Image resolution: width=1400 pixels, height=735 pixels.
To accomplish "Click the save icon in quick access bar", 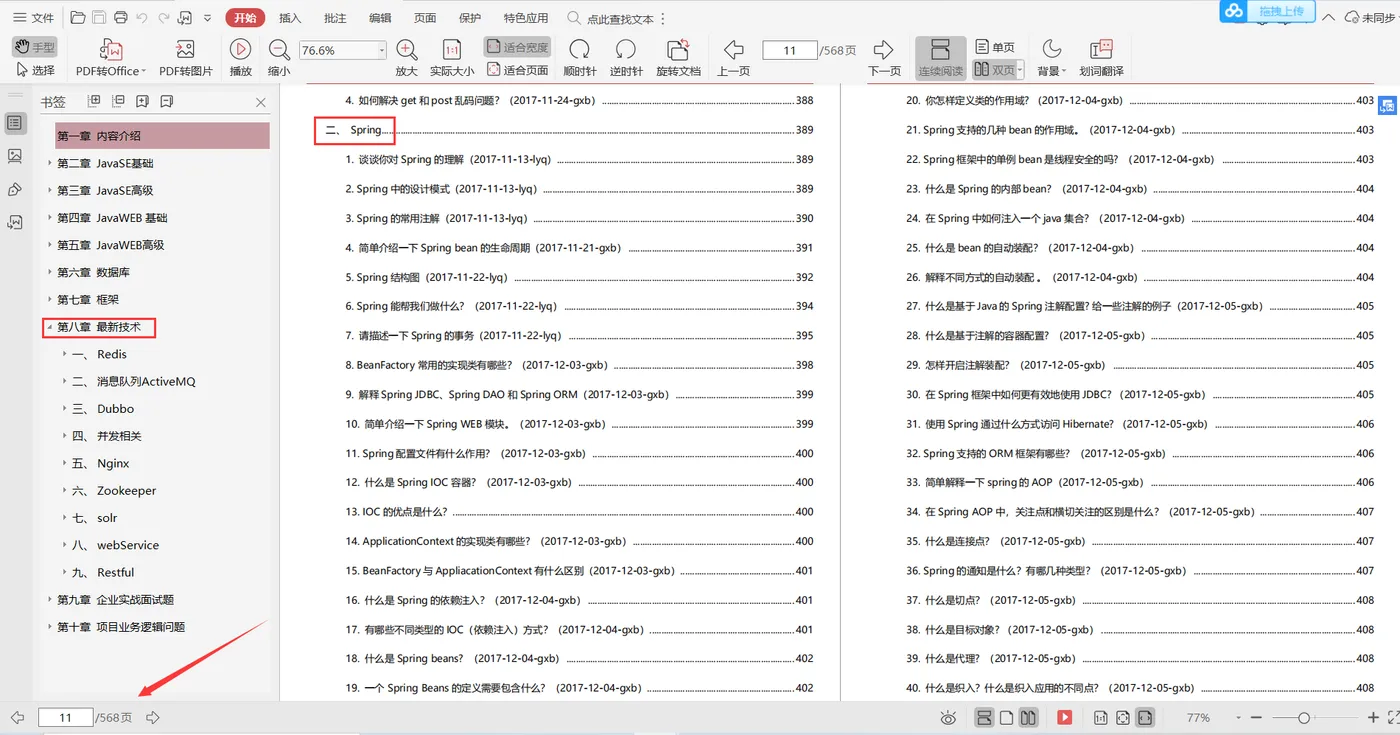I will click(100, 18).
